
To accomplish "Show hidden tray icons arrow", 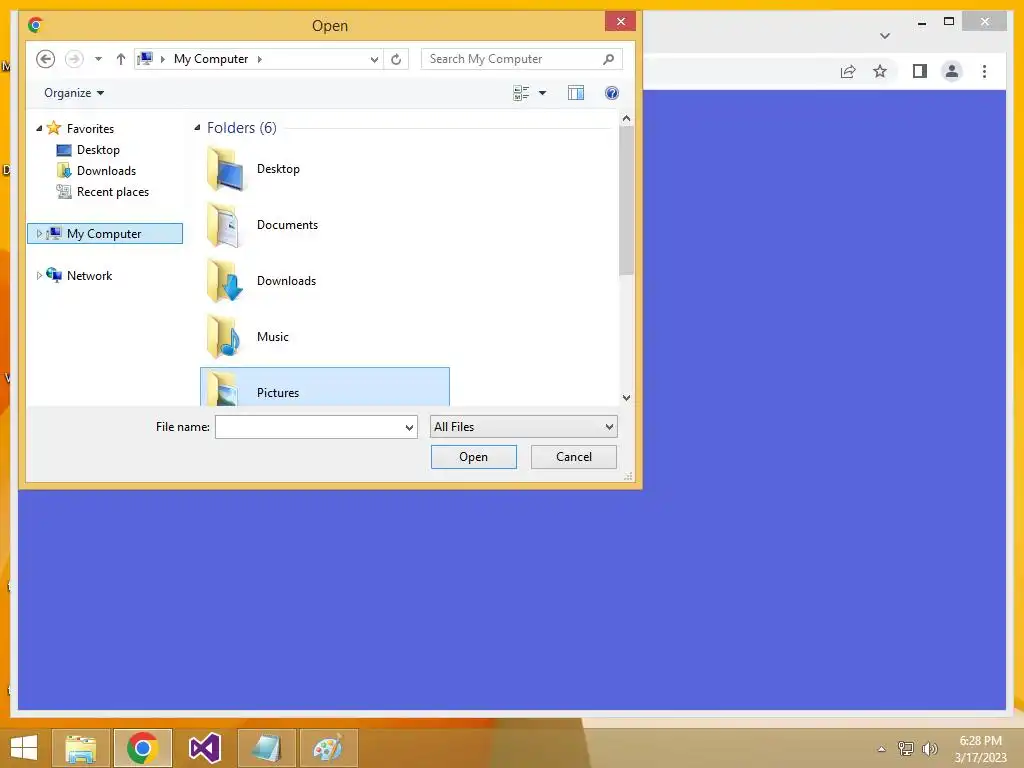I will click(881, 749).
